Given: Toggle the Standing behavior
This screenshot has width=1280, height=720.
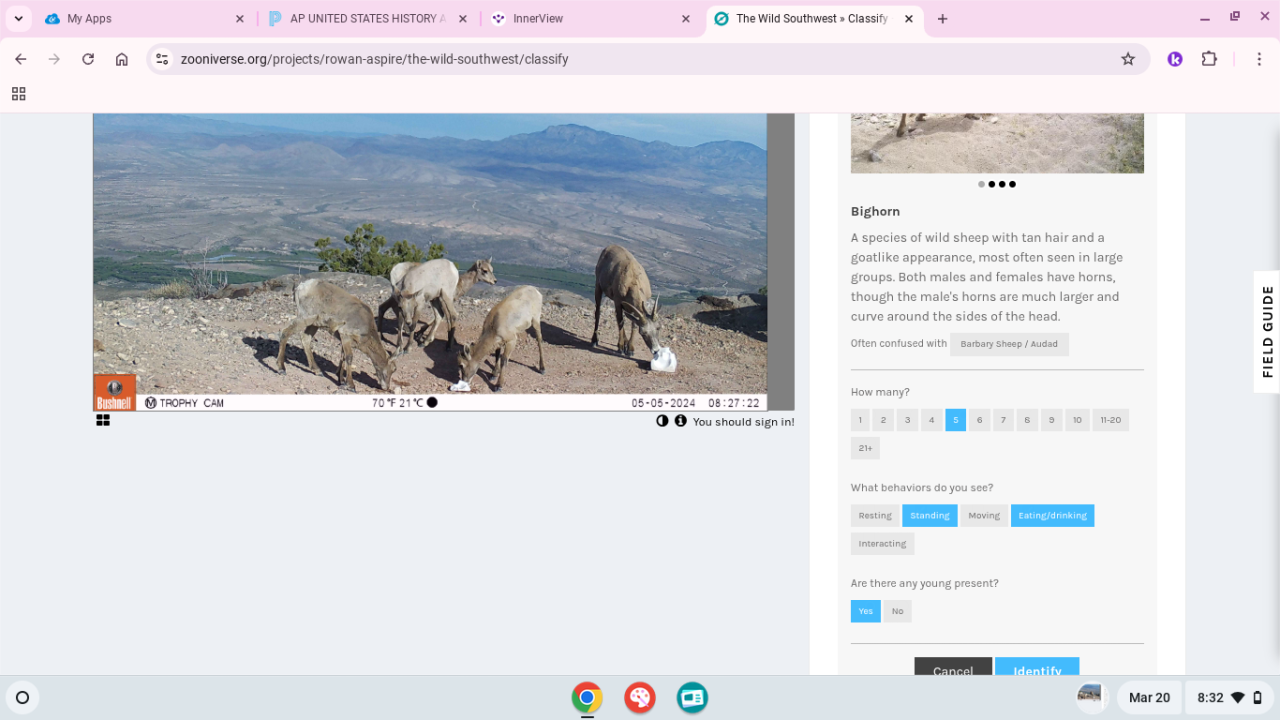Looking at the screenshot, I should click(930, 516).
